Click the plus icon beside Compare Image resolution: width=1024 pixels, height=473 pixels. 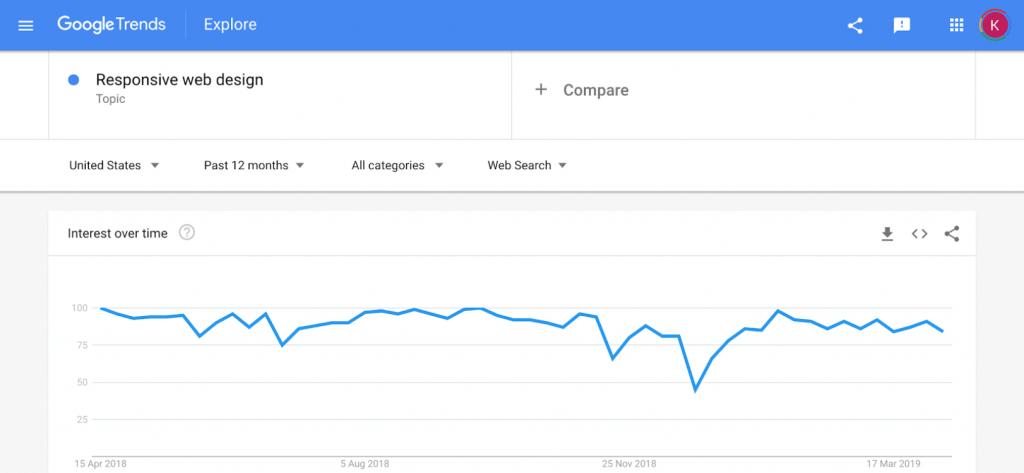pos(541,90)
